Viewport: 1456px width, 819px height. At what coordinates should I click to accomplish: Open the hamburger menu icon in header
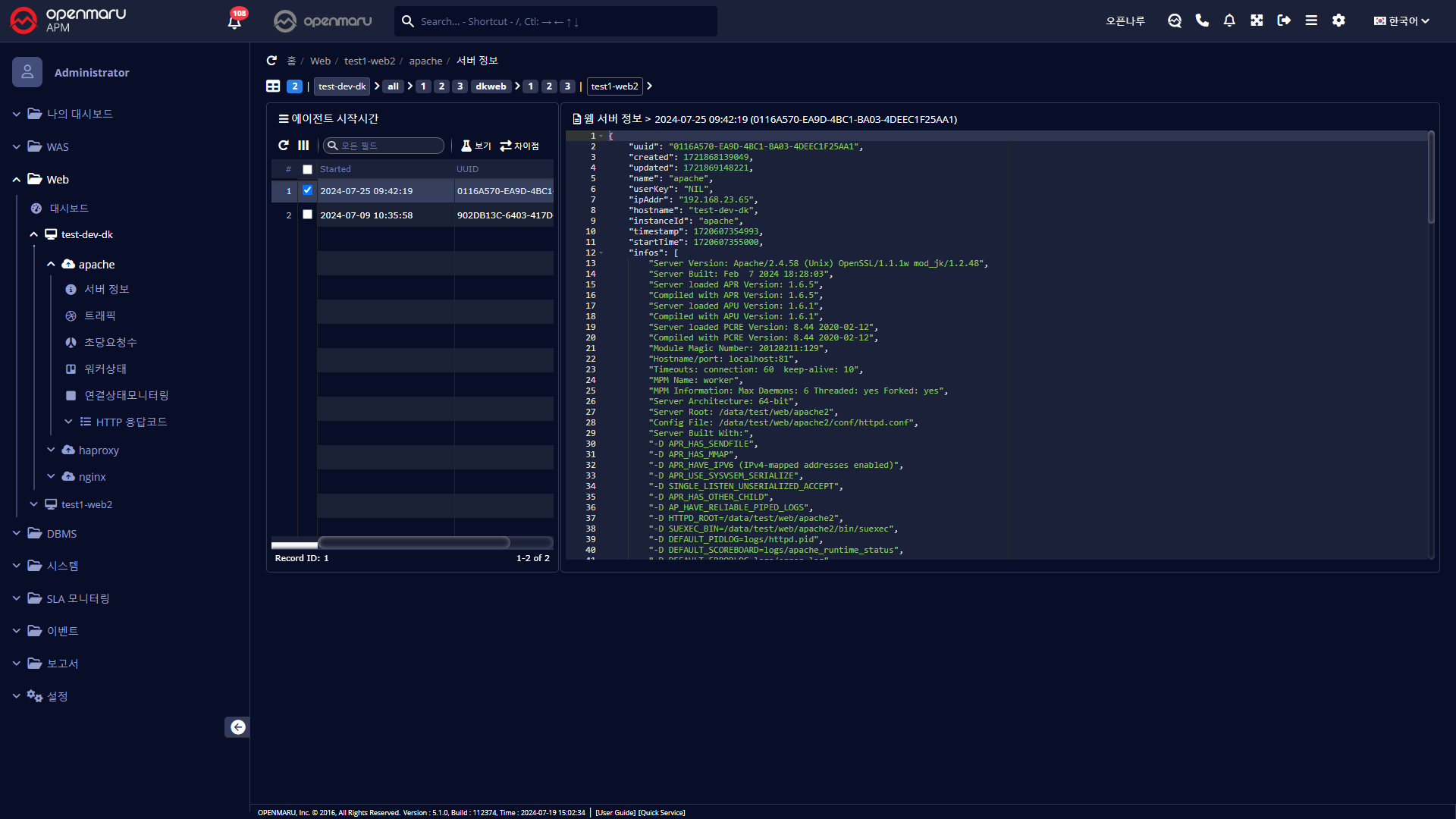pyautogui.click(x=1311, y=20)
